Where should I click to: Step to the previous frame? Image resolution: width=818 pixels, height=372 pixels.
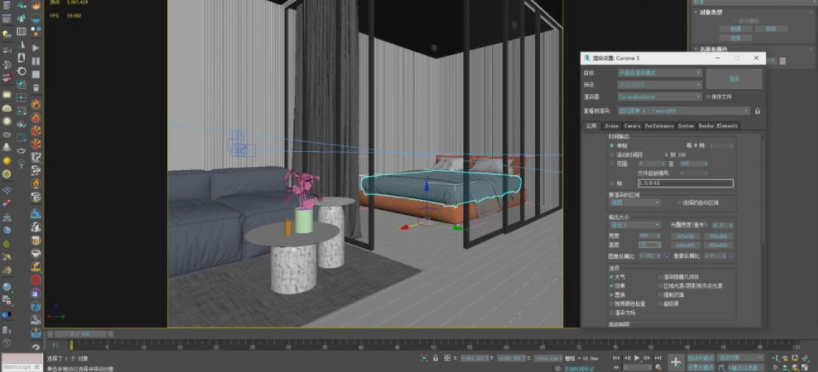tap(627, 358)
